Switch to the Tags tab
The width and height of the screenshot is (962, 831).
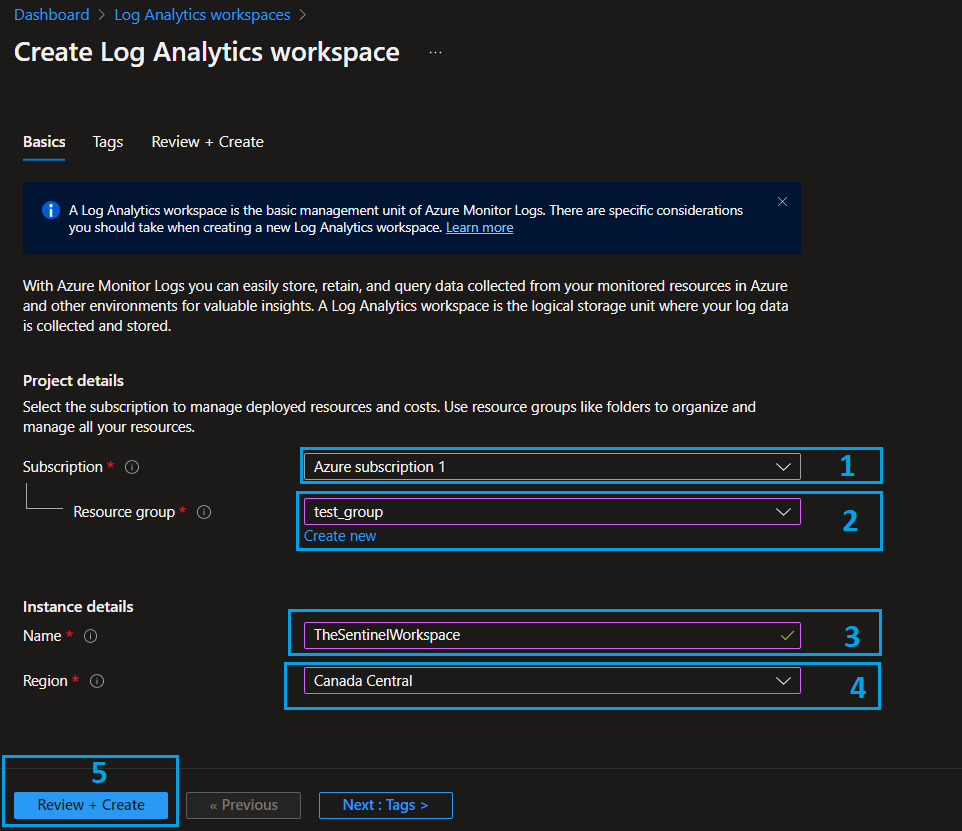click(108, 142)
